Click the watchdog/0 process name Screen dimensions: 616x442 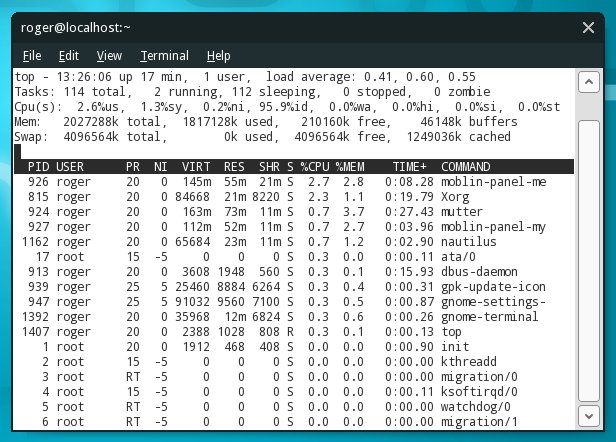pyautogui.click(x=476, y=407)
